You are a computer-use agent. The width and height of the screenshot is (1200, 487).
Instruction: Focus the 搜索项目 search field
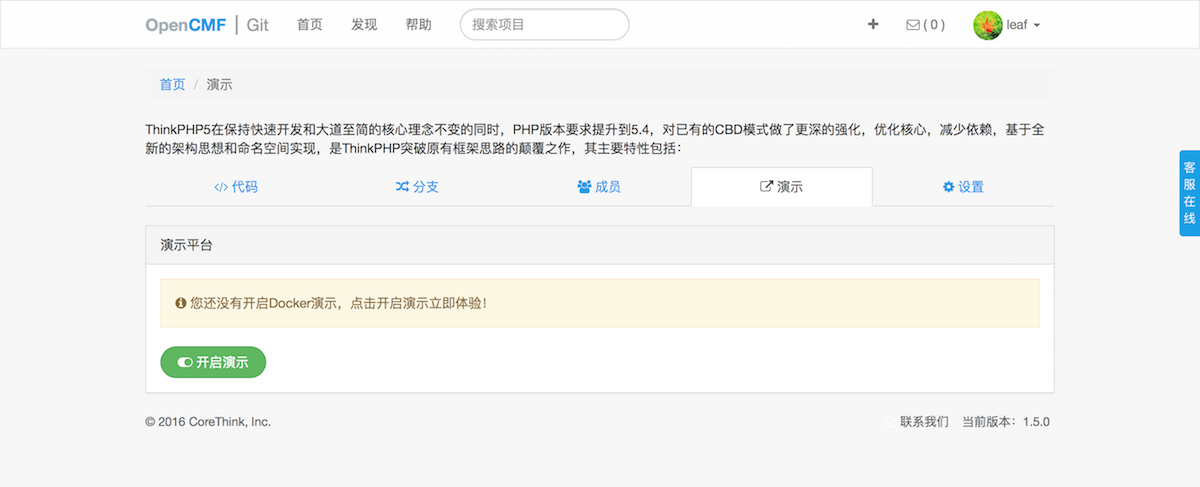tap(544, 25)
